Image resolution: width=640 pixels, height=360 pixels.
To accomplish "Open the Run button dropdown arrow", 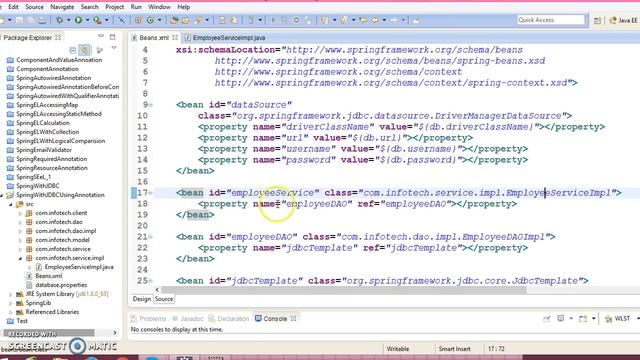I will [x=87, y=20].
